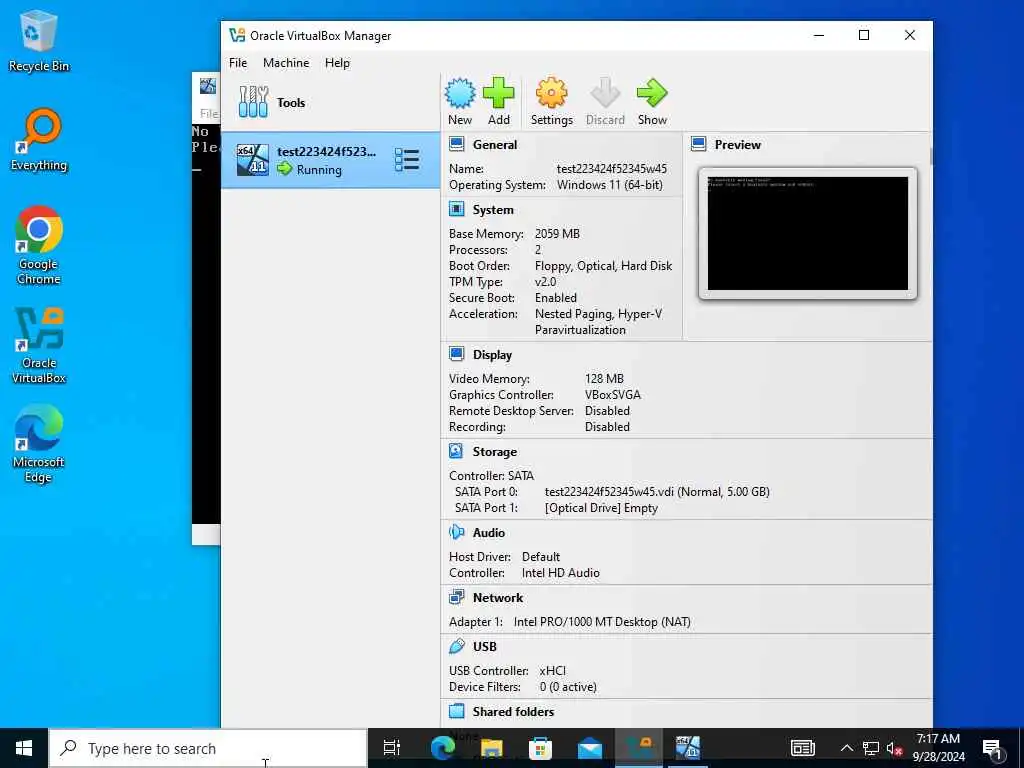1024x768 pixels.
Task: Click the 2059 MB base memory value
Action: 557,234
